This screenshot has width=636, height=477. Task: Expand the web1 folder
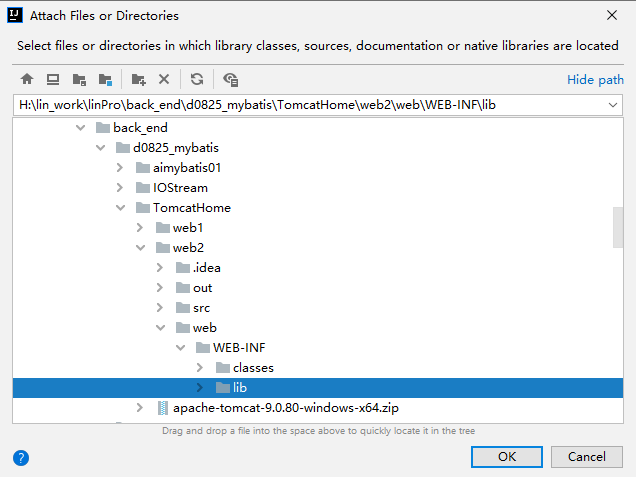coord(141,228)
